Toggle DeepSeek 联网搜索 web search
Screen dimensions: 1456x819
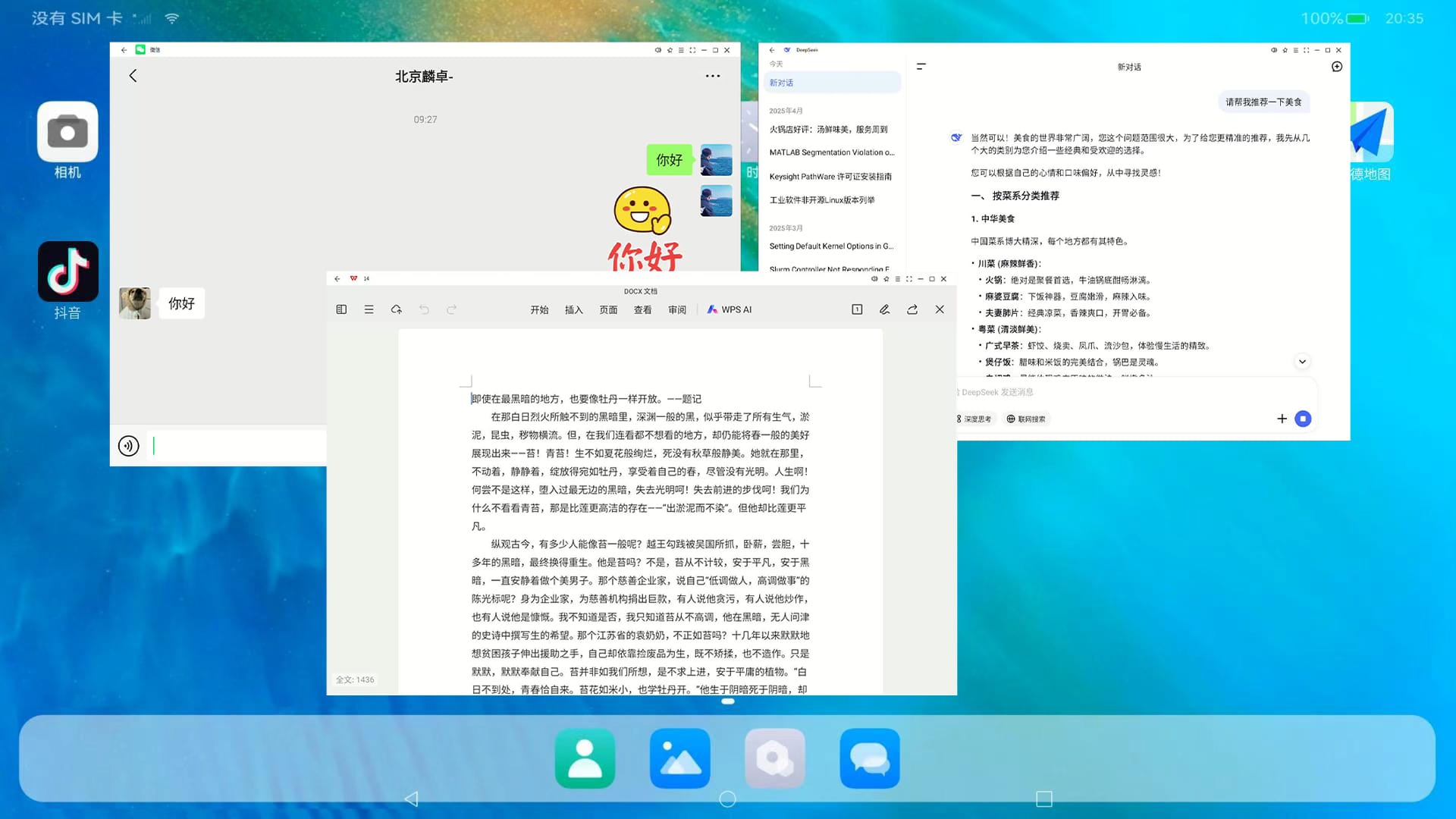click(x=1026, y=419)
